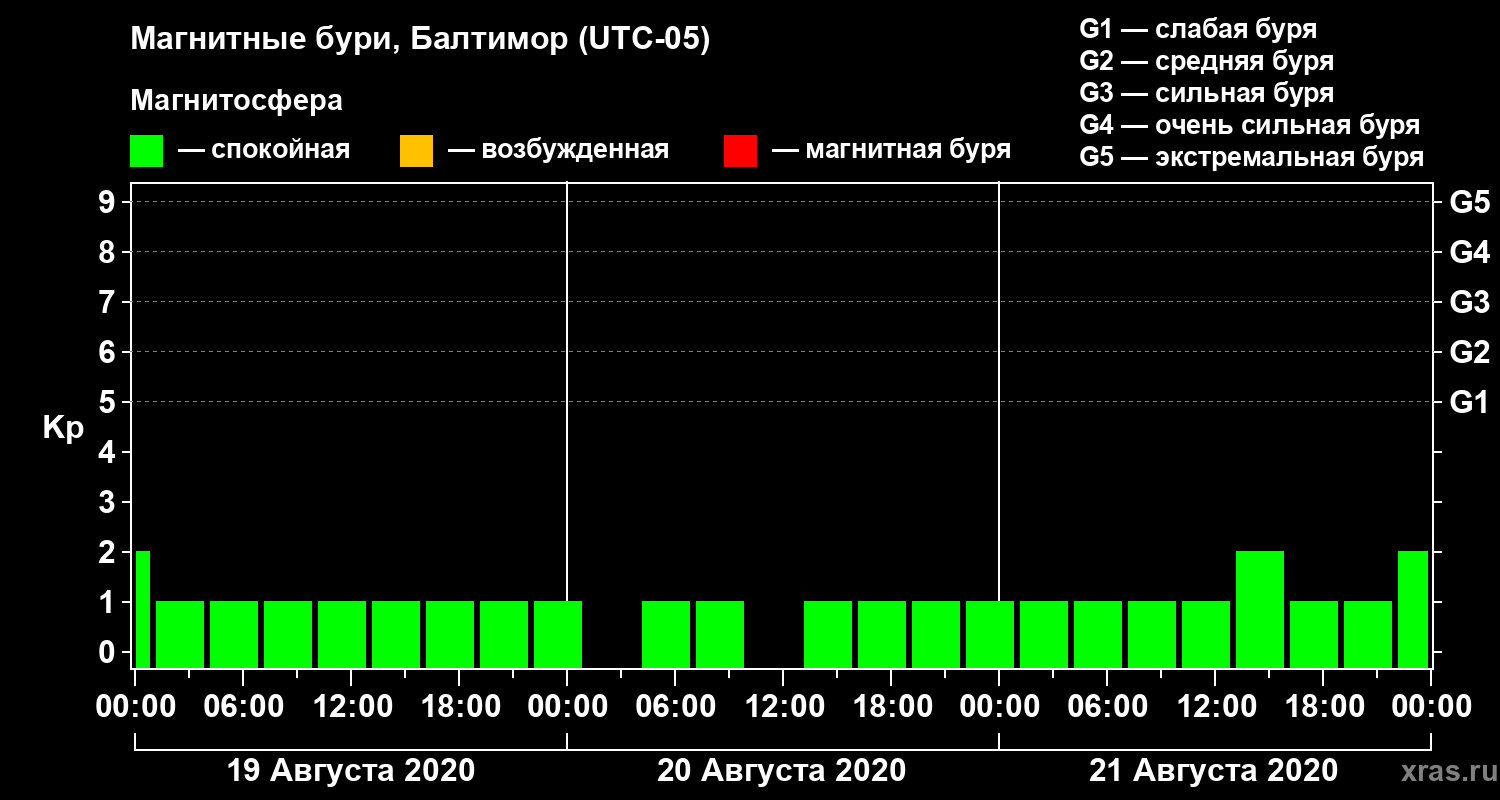Click the '— спокойная' legend label
The width and height of the screenshot is (1500, 800).
point(264,151)
